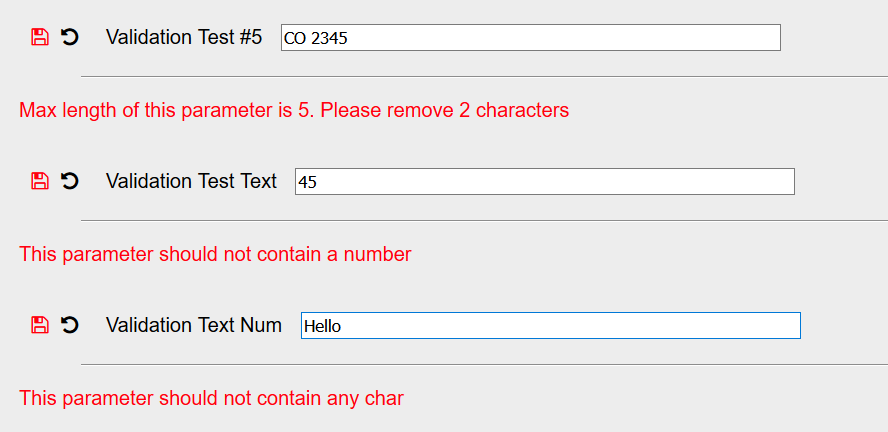Screen dimensions: 888x432
Task: Focus the input field containing CO 2345
Action: (x=530, y=38)
